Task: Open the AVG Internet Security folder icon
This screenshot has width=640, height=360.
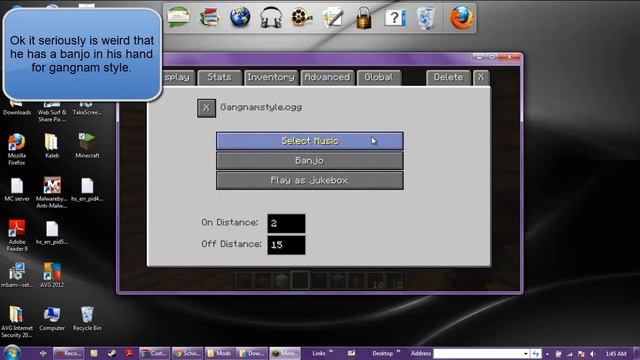Action: pos(17,322)
